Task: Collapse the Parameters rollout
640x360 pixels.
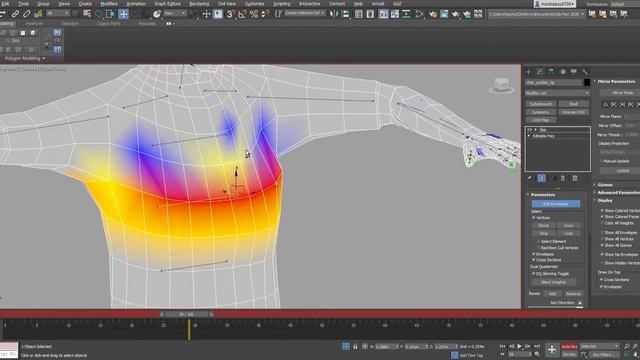Action: 542,195
